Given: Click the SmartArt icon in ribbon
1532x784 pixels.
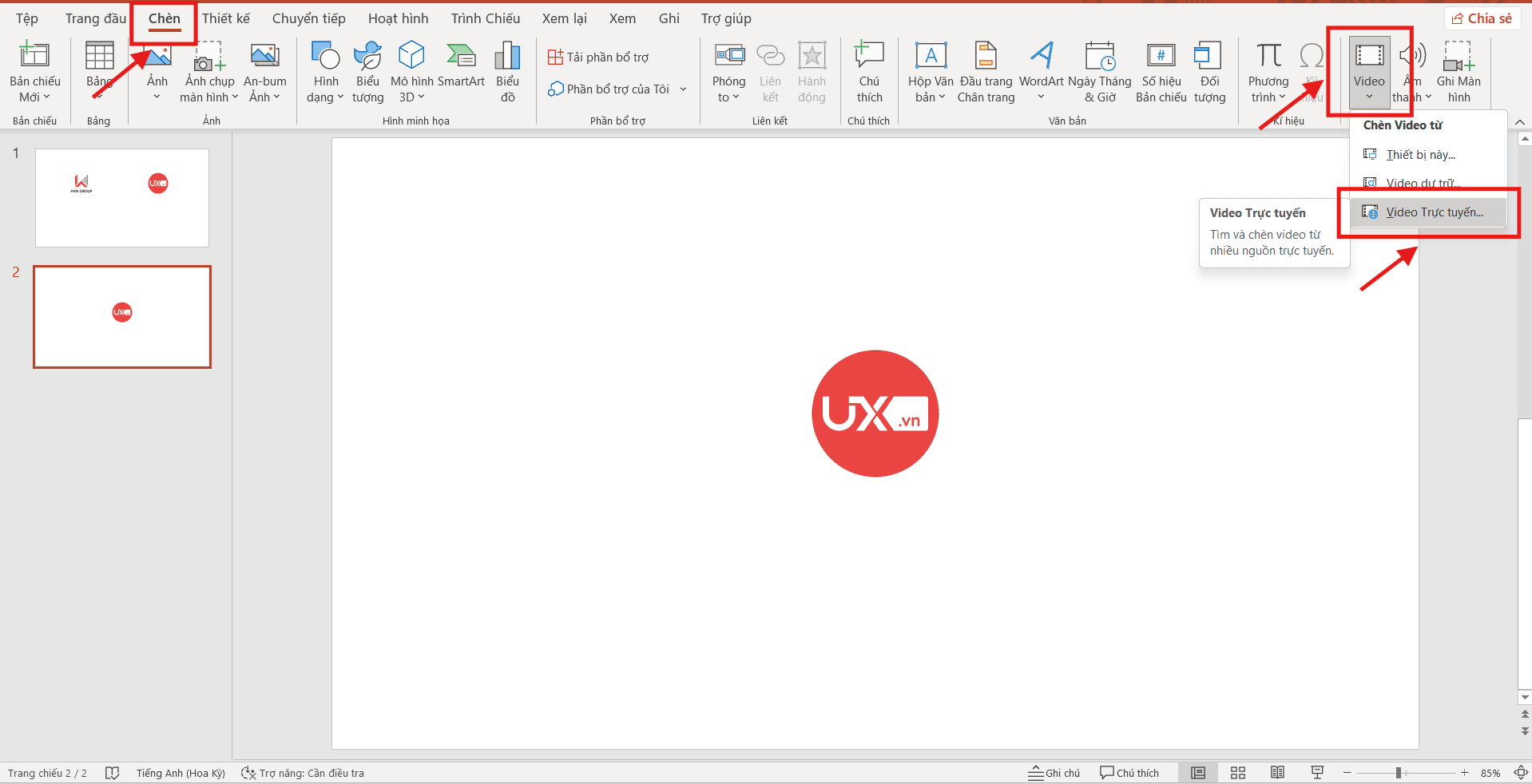Looking at the screenshot, I should (461, 57).
